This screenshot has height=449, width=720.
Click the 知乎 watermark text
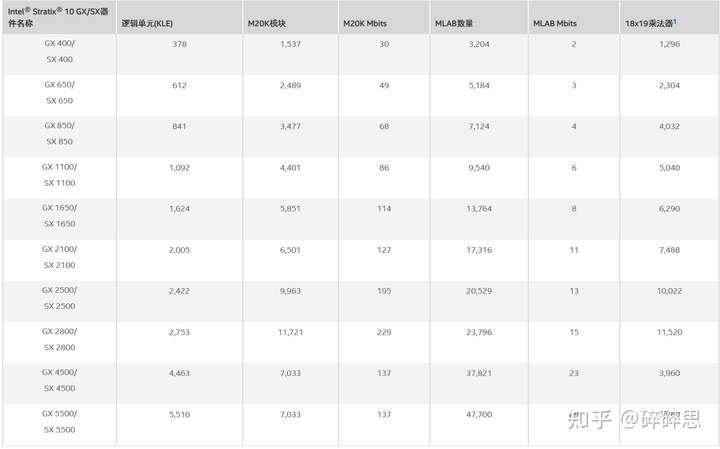pyautogui.click(x=589, y=419)
